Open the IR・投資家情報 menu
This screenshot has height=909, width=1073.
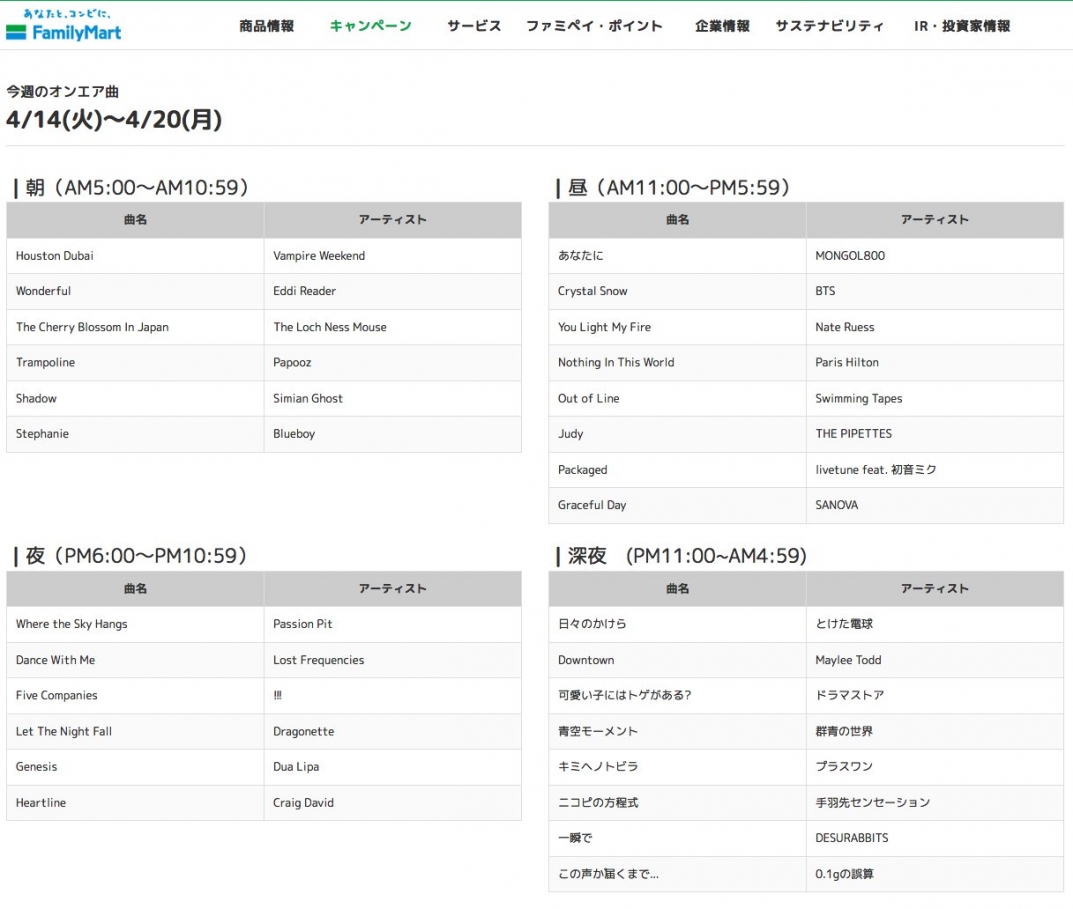point(962,26)
